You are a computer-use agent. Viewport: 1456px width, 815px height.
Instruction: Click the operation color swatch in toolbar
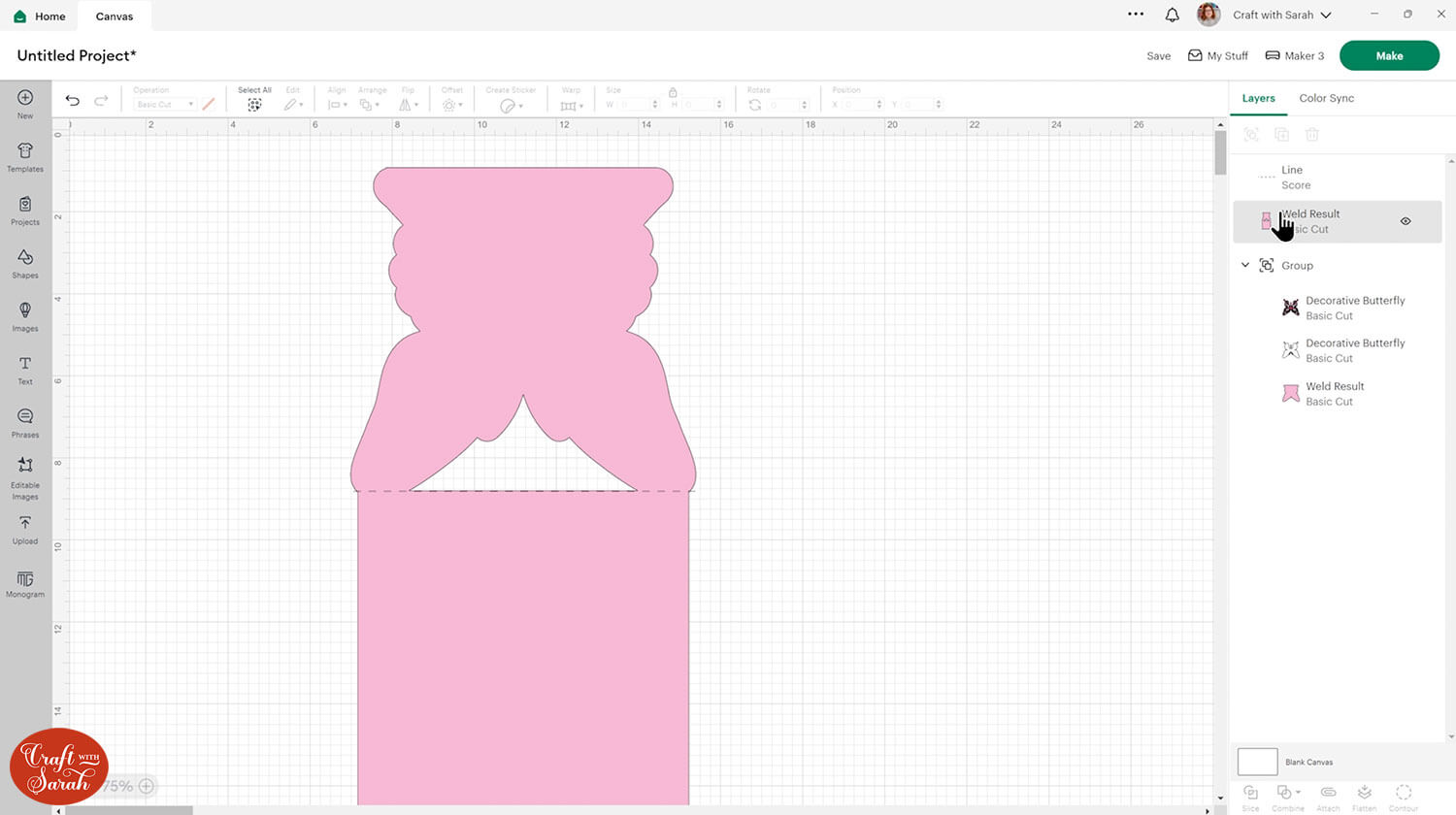209,105
